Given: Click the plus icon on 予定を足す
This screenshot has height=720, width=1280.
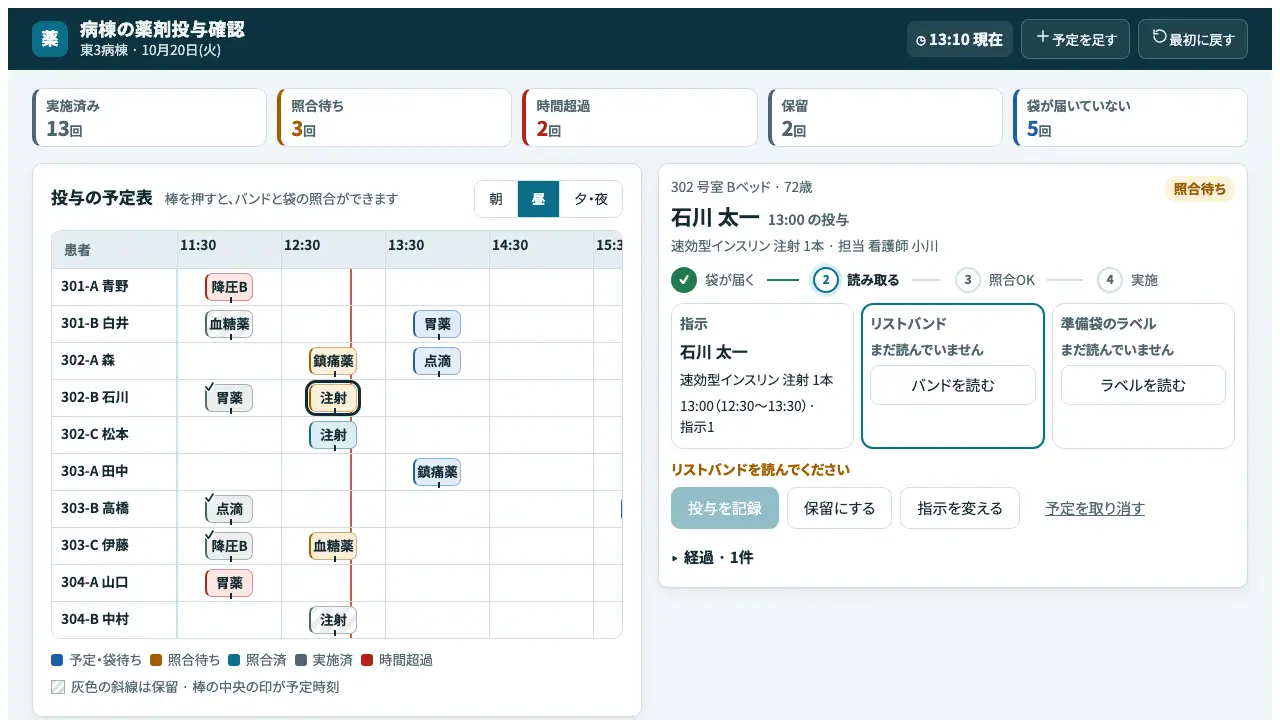Looking at the screenshot, I should 1043,37.
